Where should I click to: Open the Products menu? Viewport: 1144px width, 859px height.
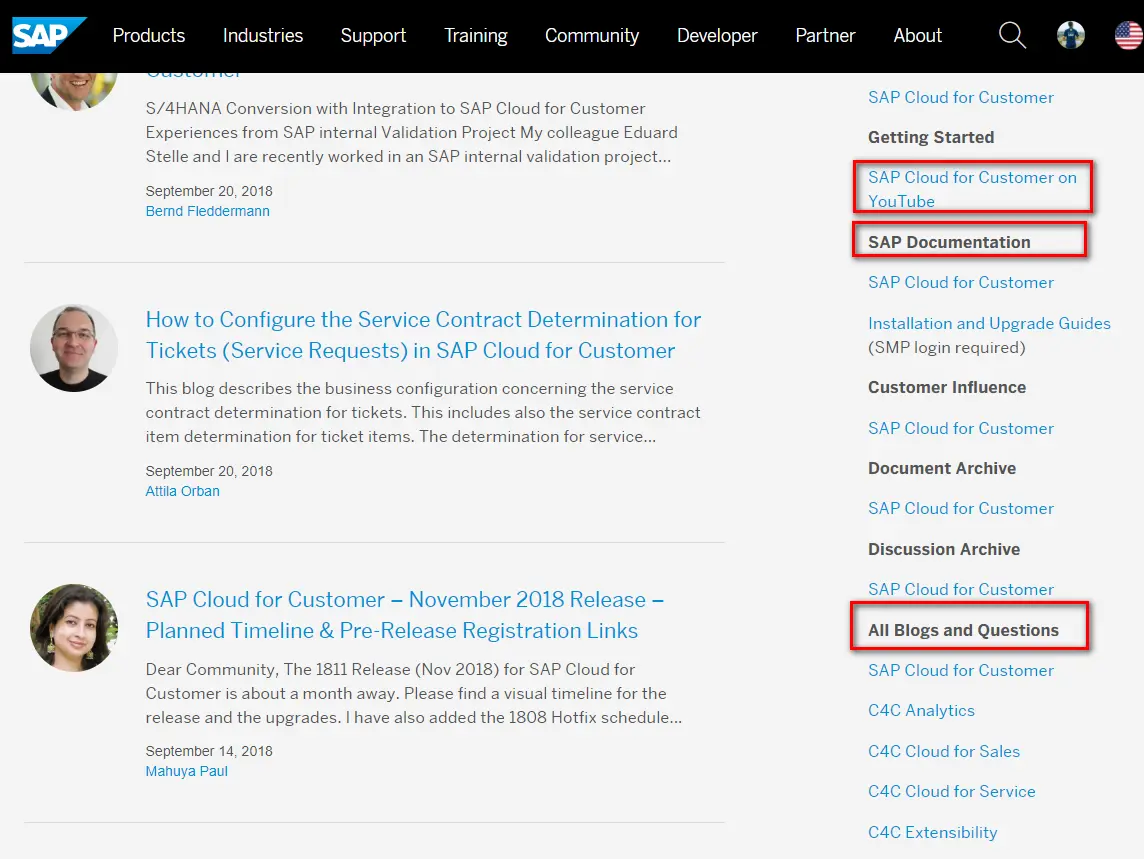pyautogui.click(x=149, y=35)
